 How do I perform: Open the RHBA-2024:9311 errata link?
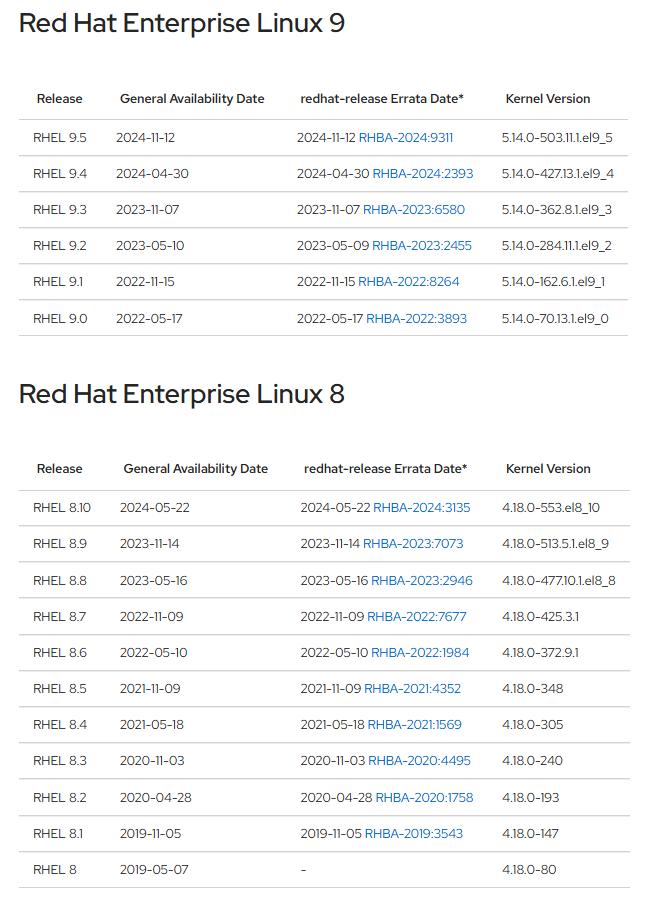coord(405,138)
